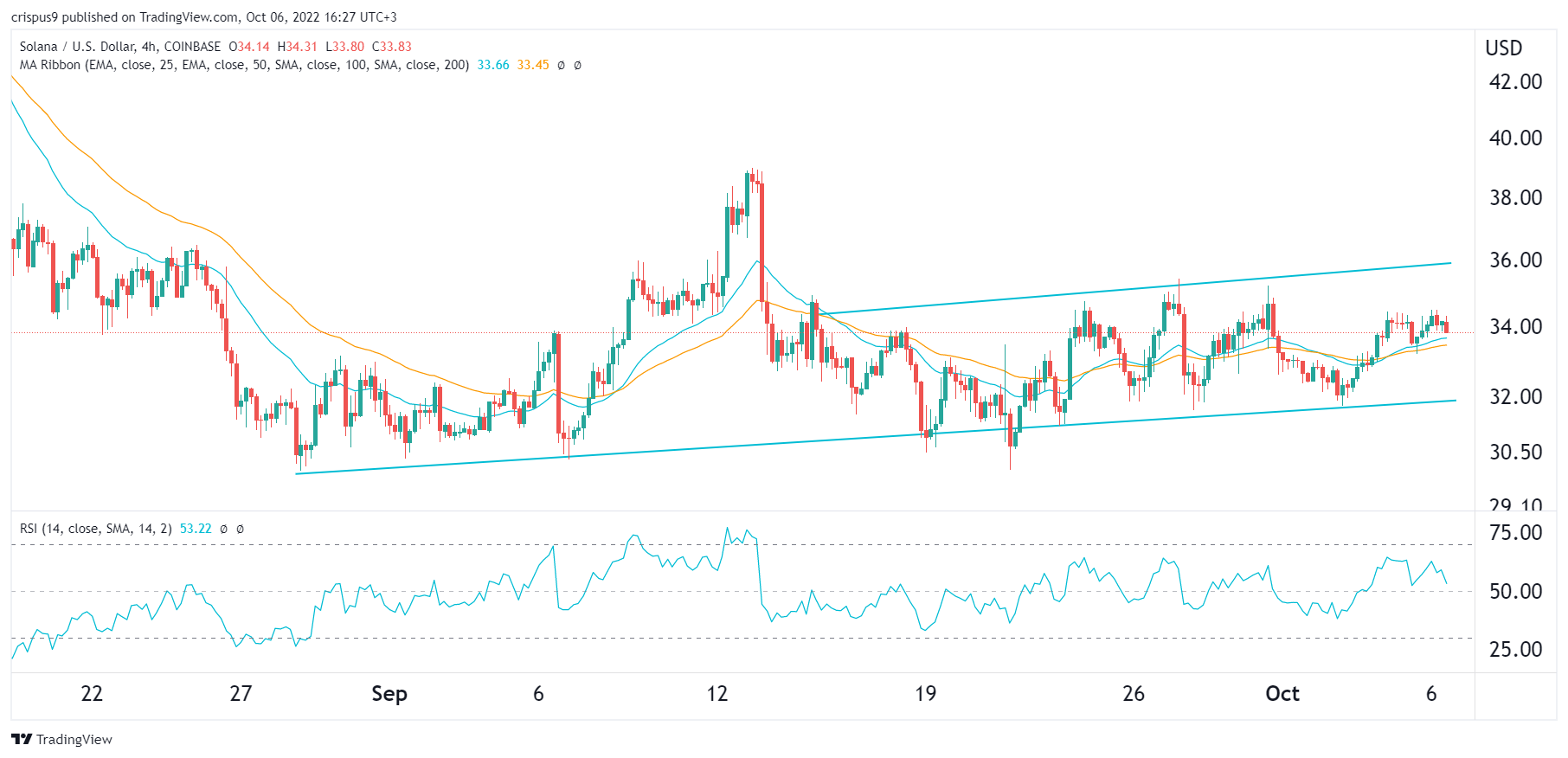The width and height of the screenshot is (1568, 758).
Task: Click the low price value L33.80
Action: coord(344,47)
